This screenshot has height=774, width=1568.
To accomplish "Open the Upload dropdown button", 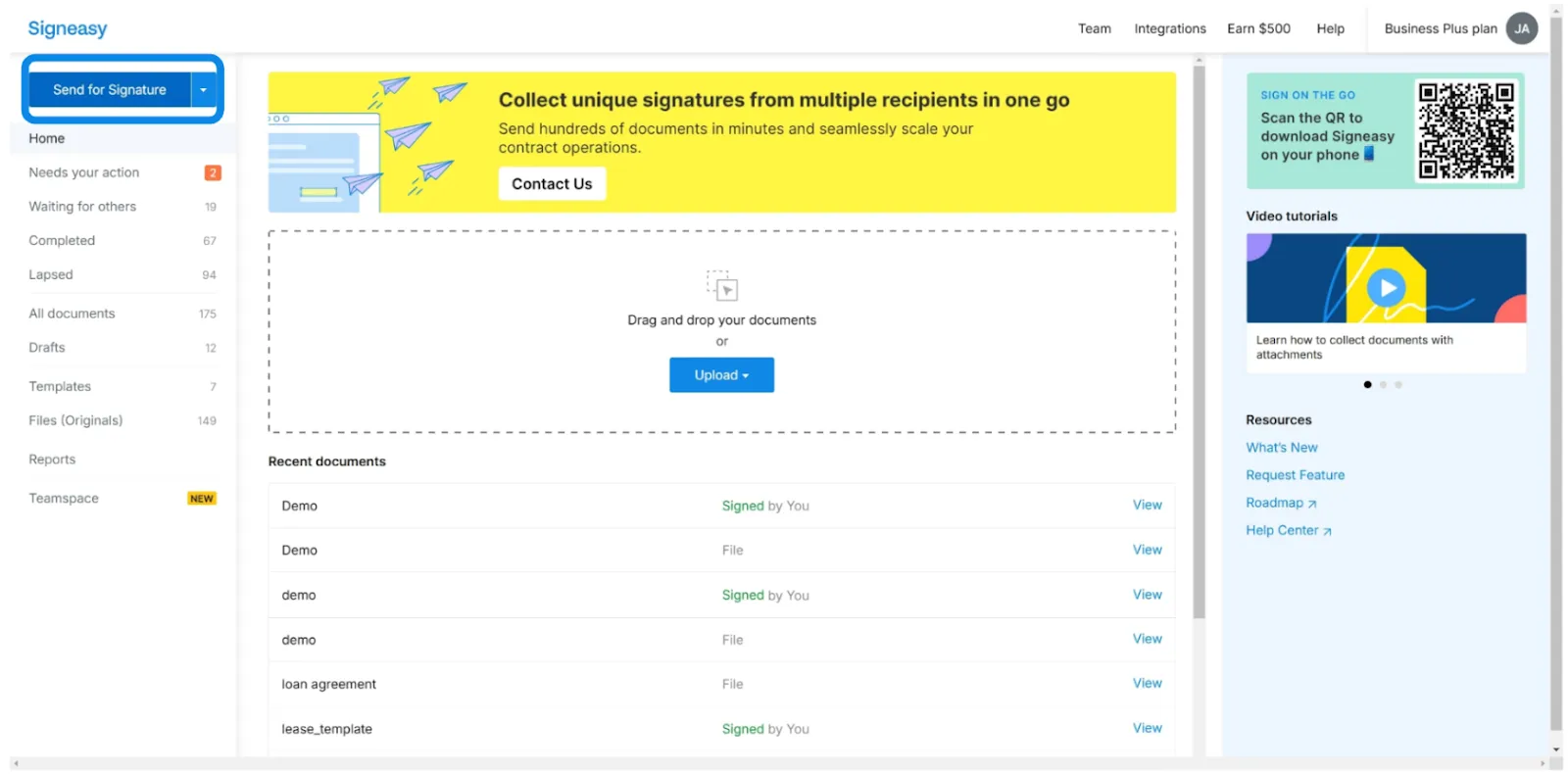I will pos(721,375).
